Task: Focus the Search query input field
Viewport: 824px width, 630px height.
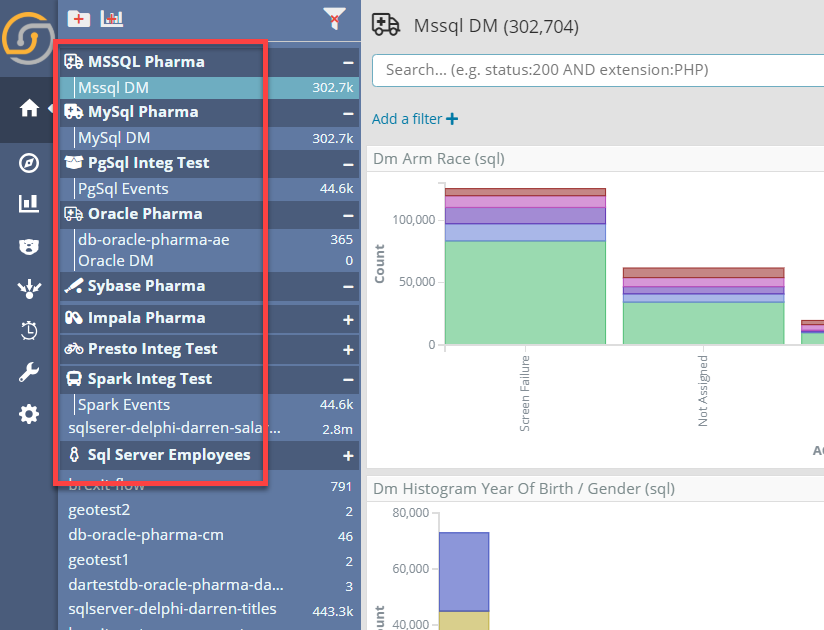Action: click(x=598, y=70)
